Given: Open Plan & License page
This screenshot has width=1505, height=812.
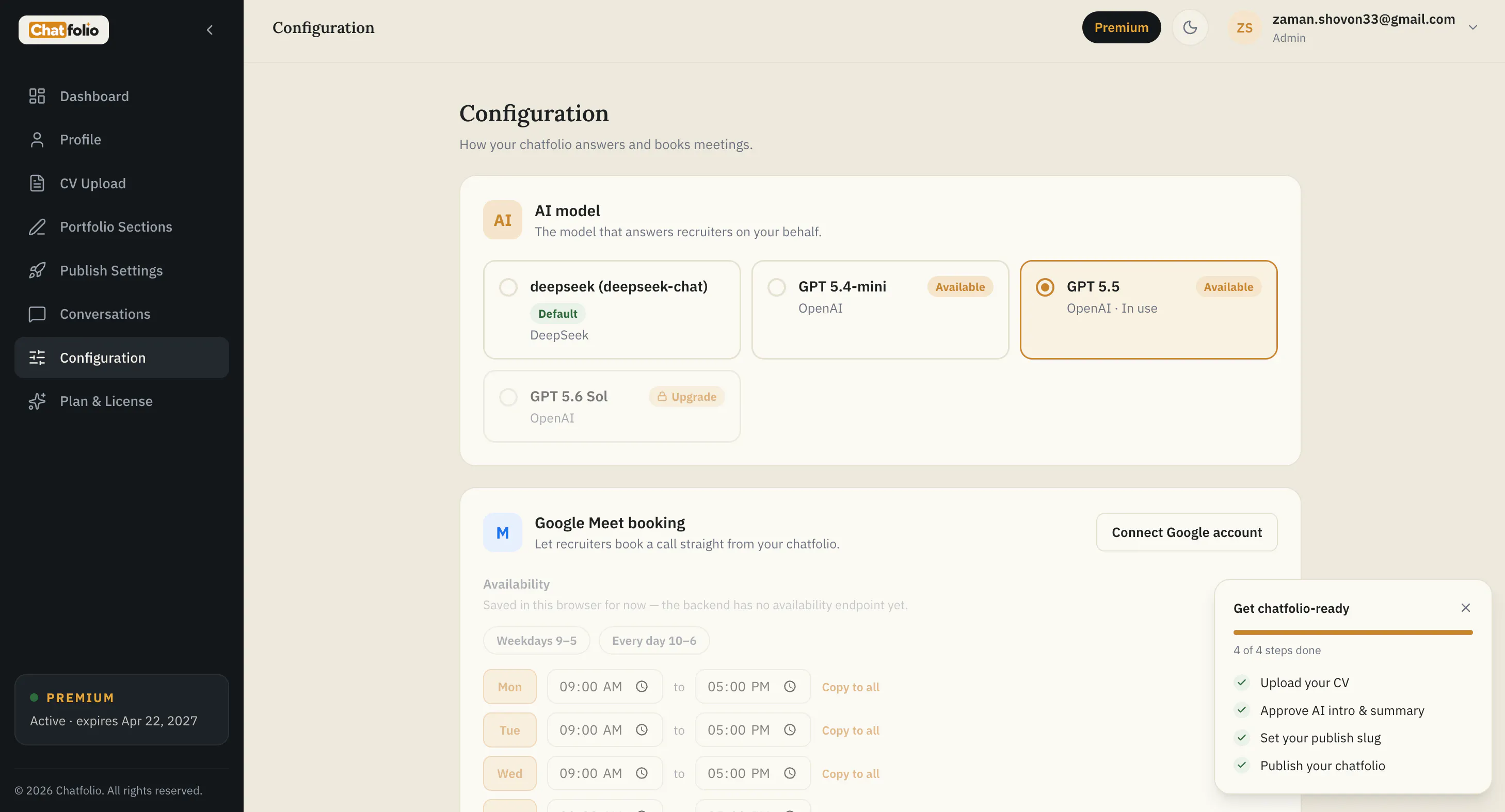Looking at the screenshot, I should pos(121,401).
